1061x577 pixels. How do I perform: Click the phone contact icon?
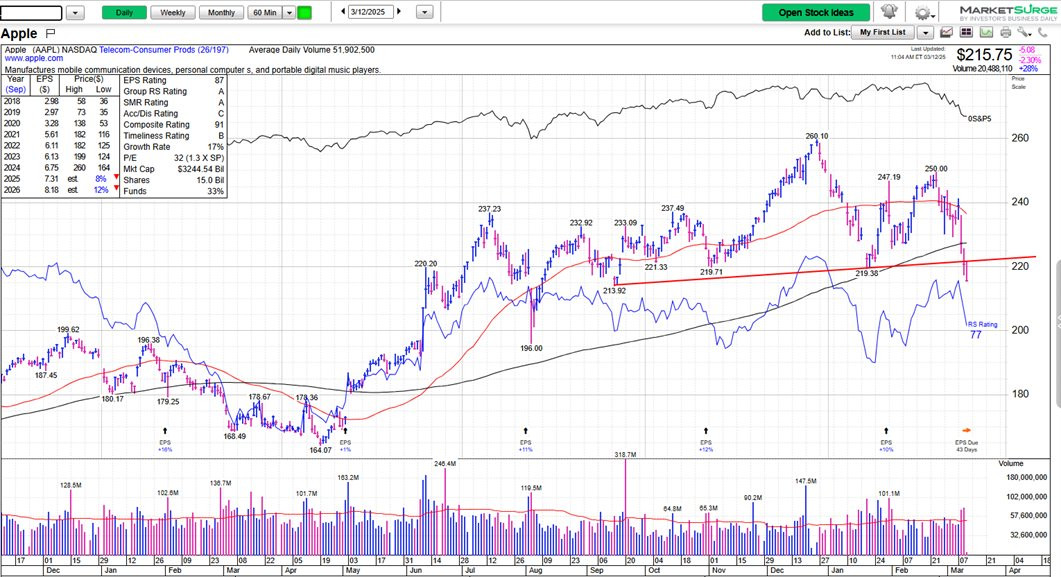click(1043, 32)
